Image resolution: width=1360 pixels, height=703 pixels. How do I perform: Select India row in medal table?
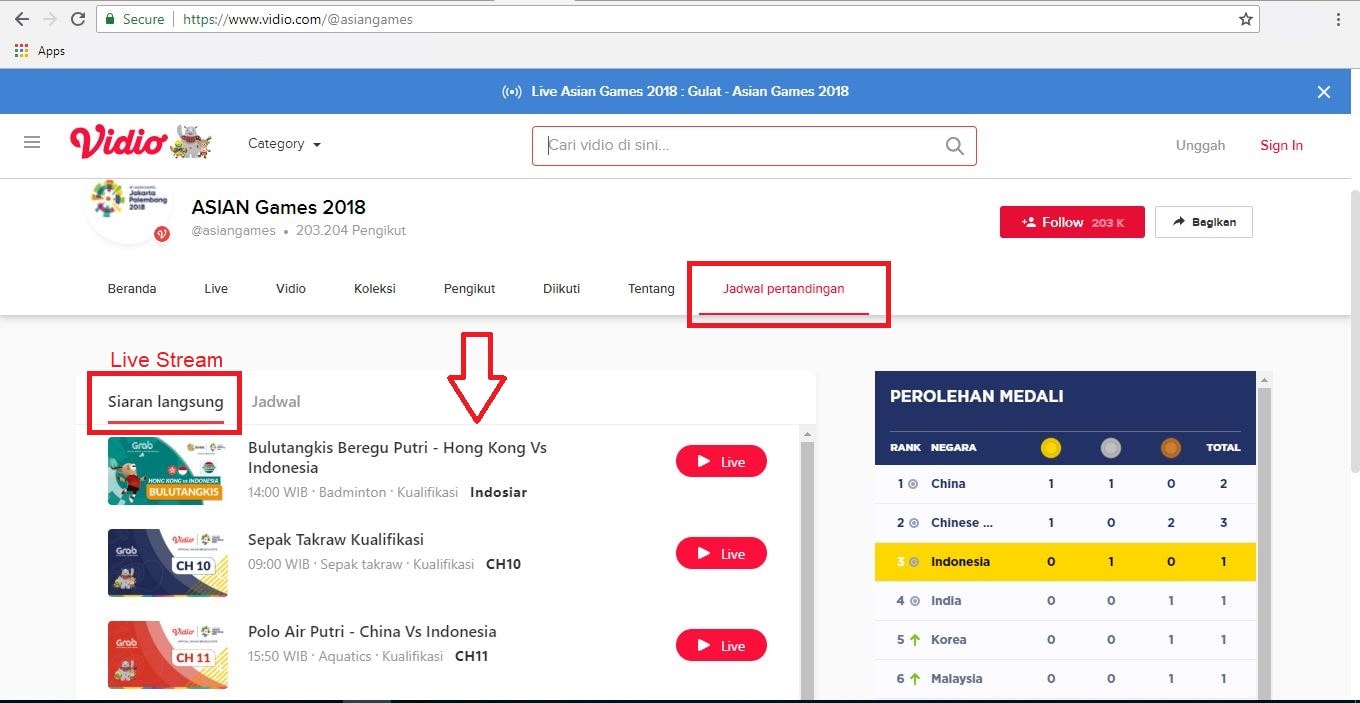point(1065,601)
